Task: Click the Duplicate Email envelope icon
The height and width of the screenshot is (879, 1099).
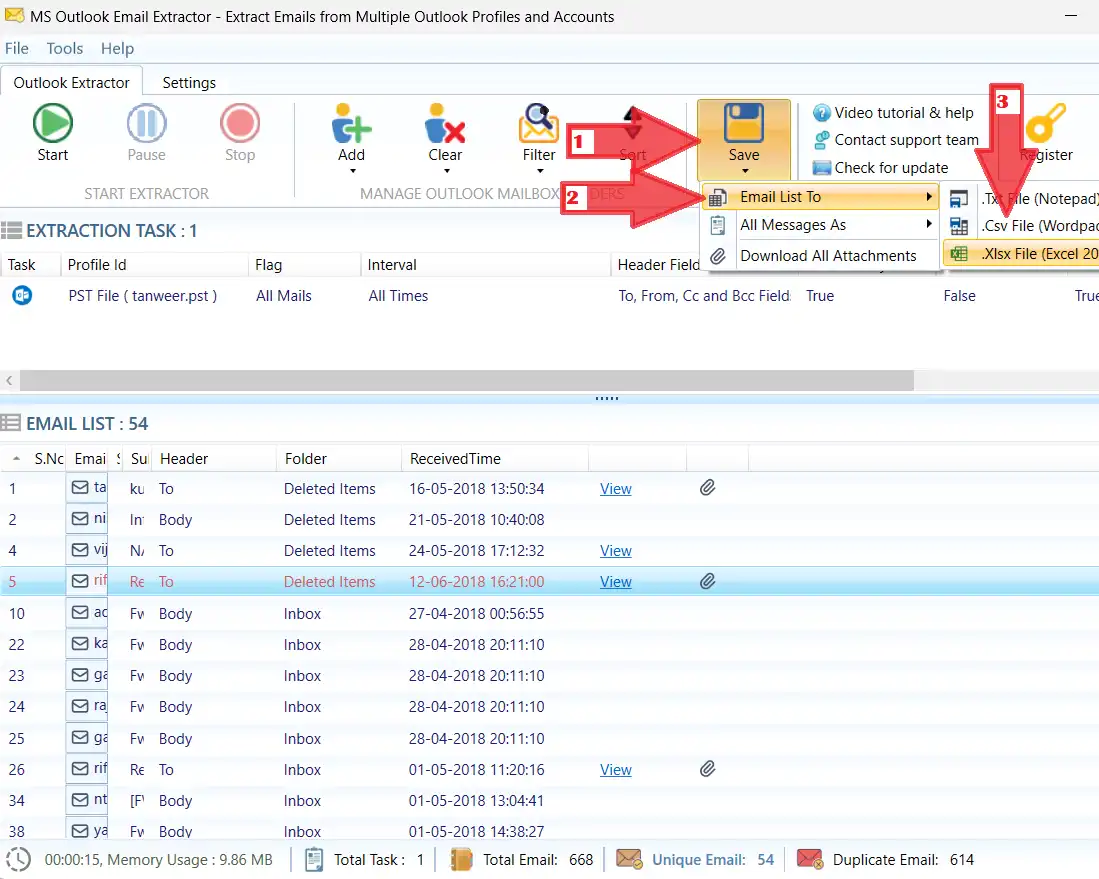Action: click(810, 859)
